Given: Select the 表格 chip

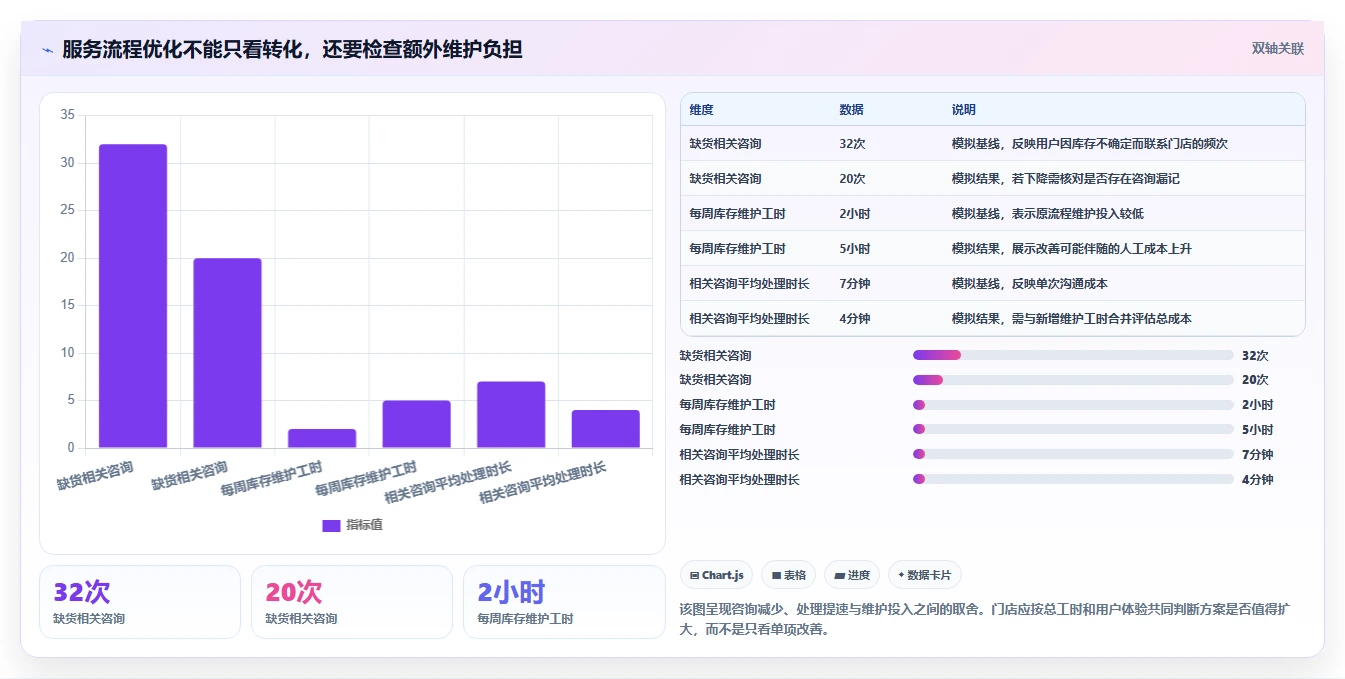Looking at the screenshot, I should coord(789,575).
